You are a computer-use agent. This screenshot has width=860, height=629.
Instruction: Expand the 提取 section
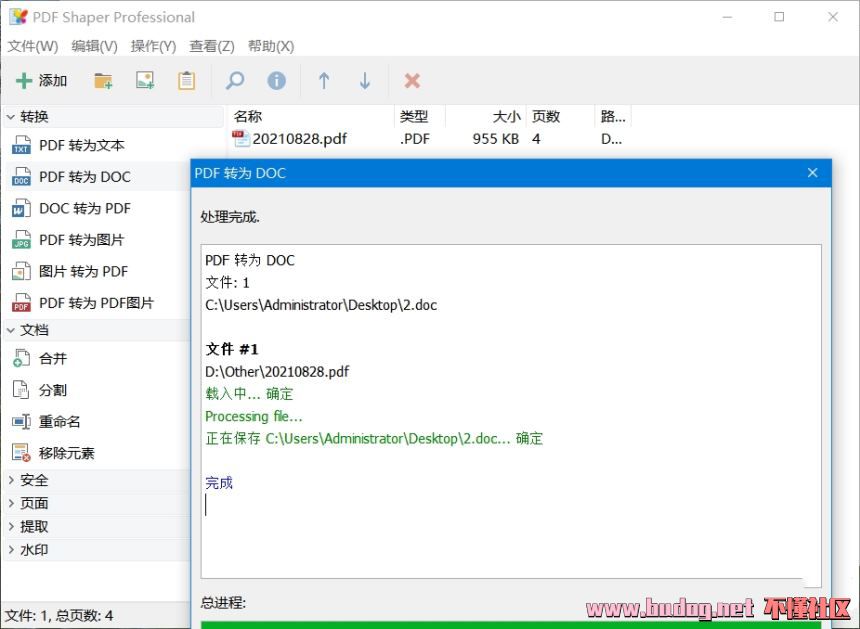point(10,527)
